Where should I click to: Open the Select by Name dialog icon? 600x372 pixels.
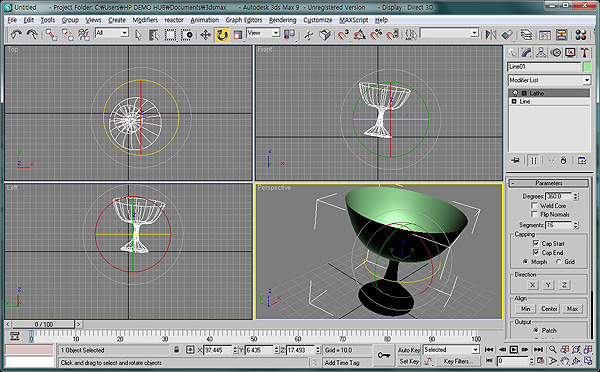[x=154, y=35]
